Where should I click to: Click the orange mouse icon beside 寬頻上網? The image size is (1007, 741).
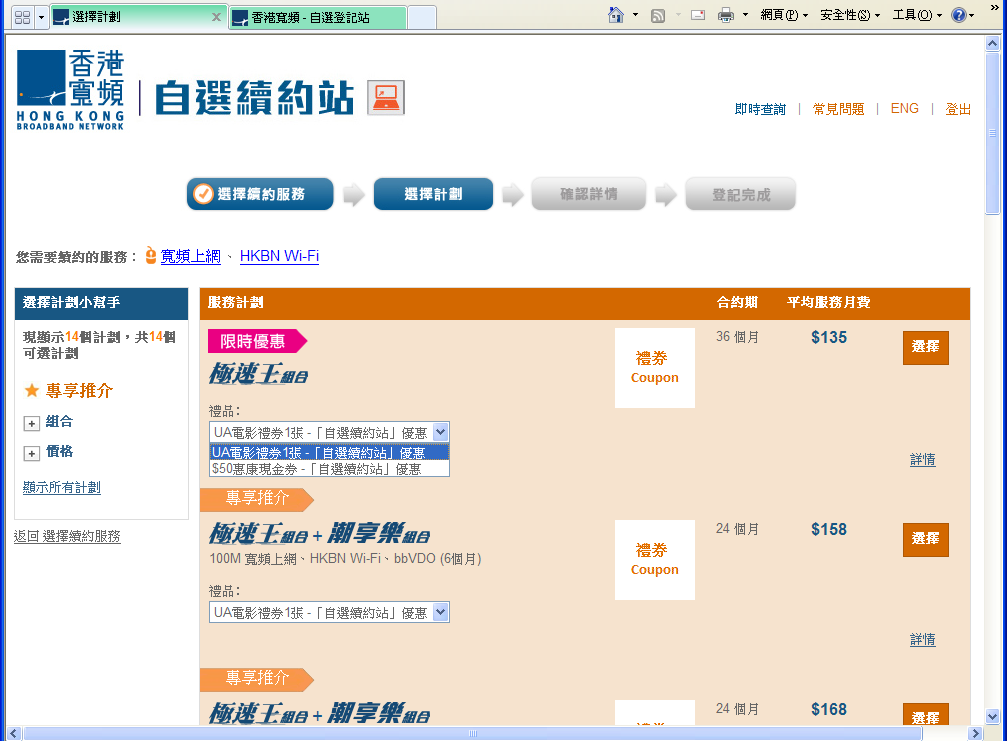click(151, 255)
